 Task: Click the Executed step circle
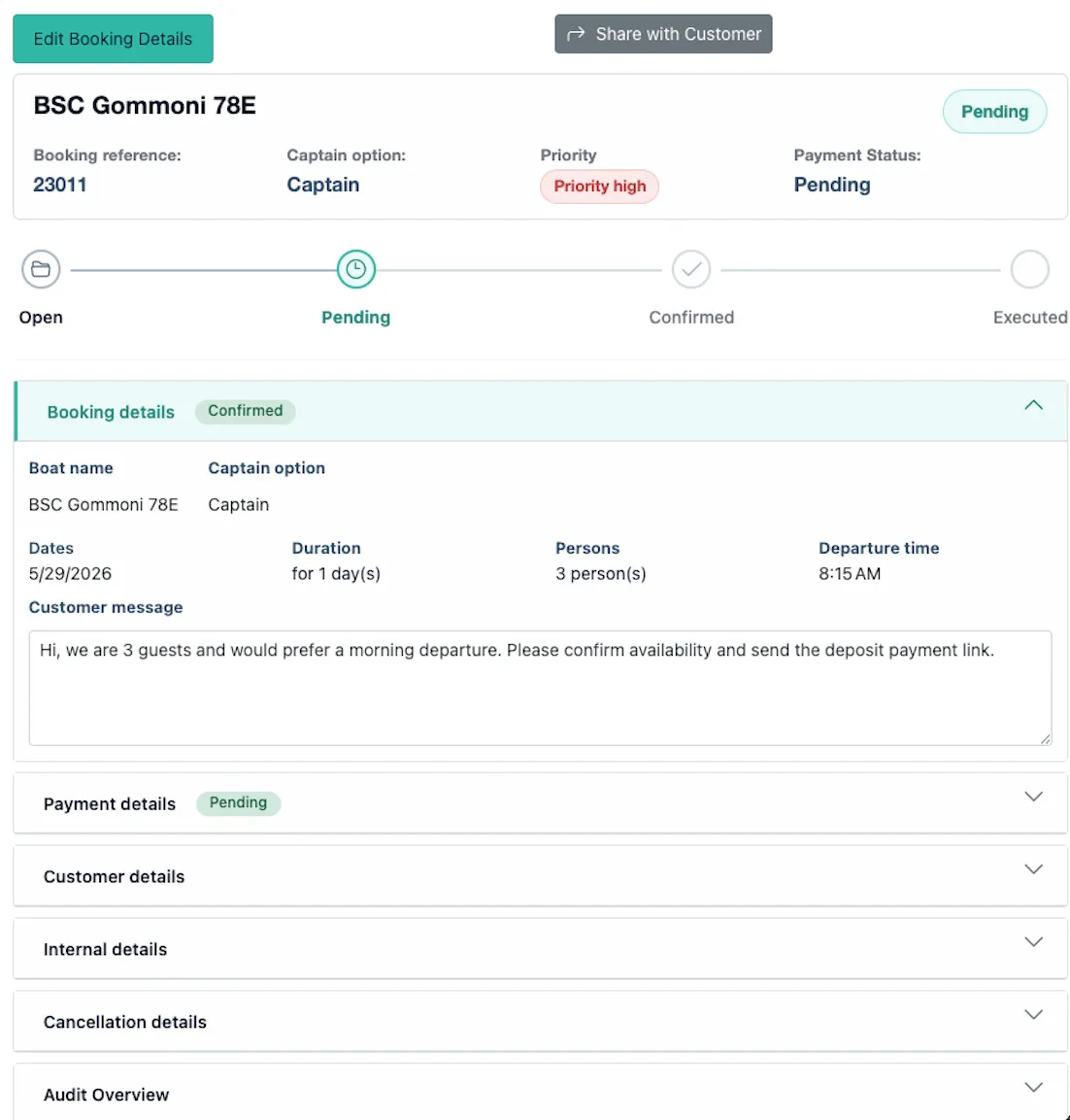pyautogui.click(x=1030, y=269)
